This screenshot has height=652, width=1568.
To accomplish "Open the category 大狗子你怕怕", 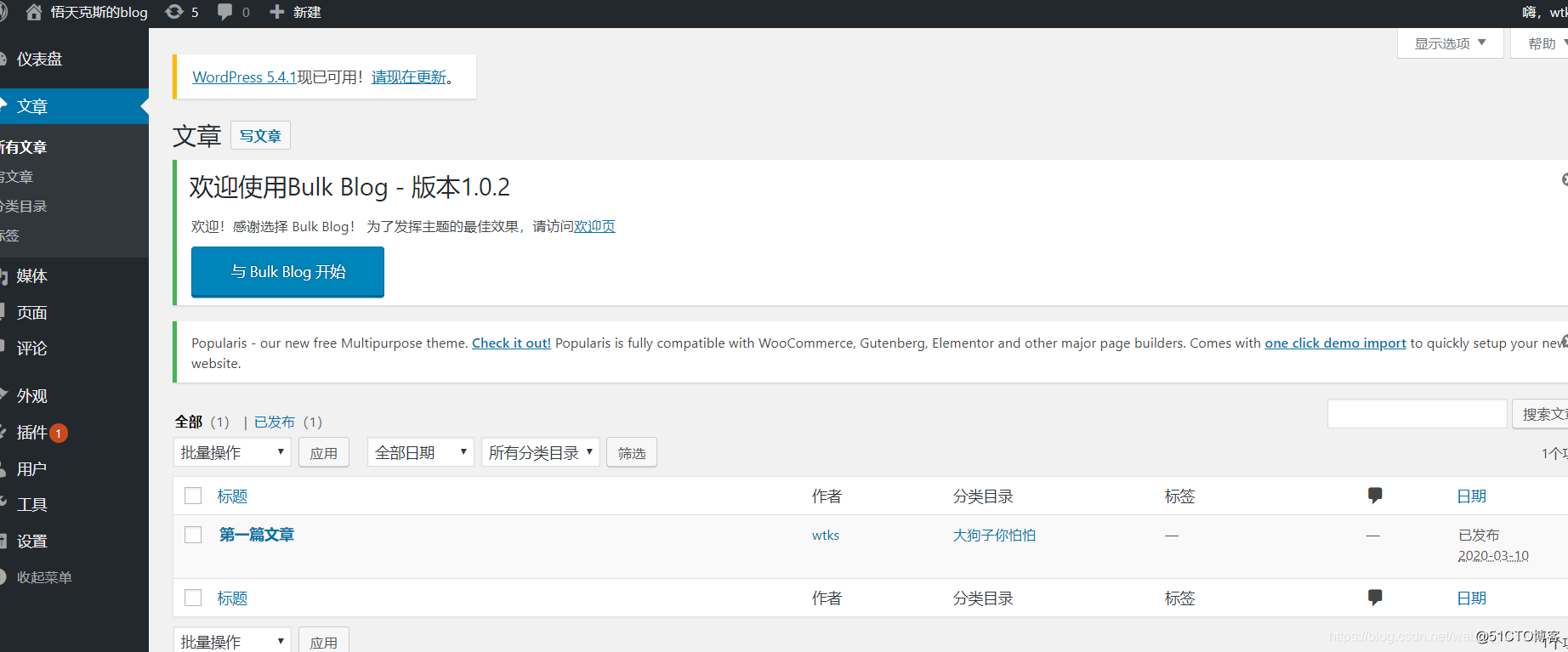I will click(994, 535).
